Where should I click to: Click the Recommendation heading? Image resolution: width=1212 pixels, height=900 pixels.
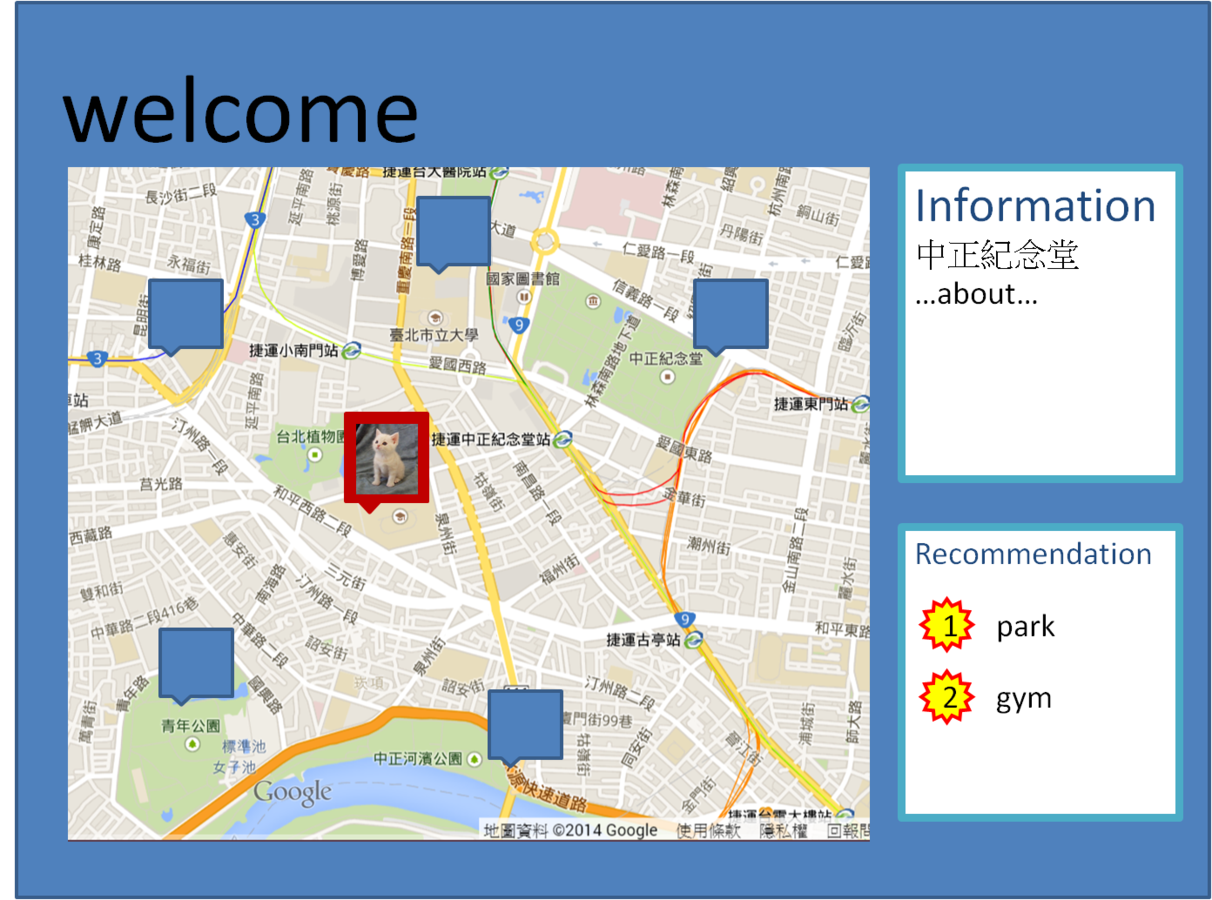coord(1034,554)
